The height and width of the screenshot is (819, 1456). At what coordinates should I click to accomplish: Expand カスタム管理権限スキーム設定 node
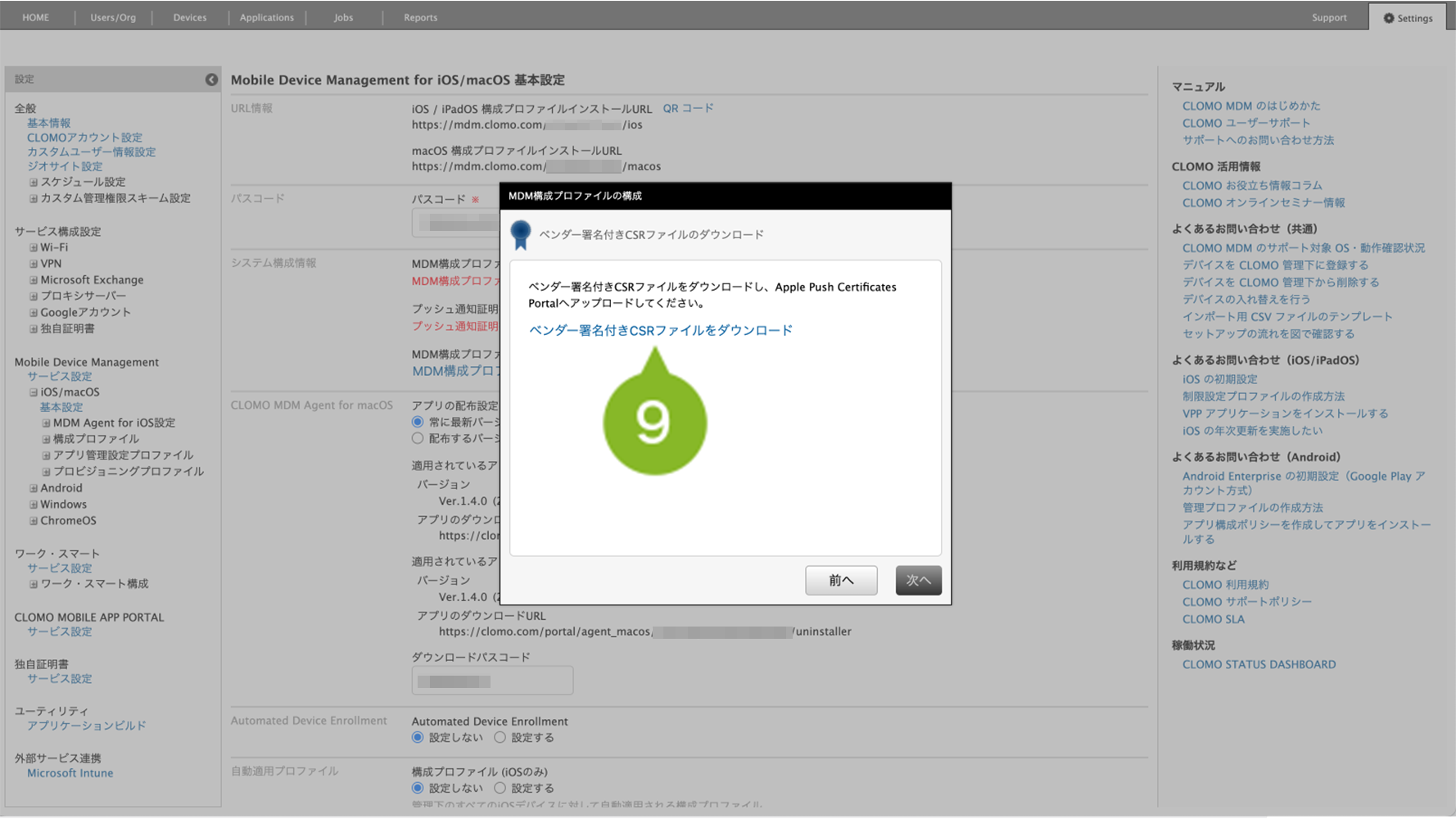34,198
